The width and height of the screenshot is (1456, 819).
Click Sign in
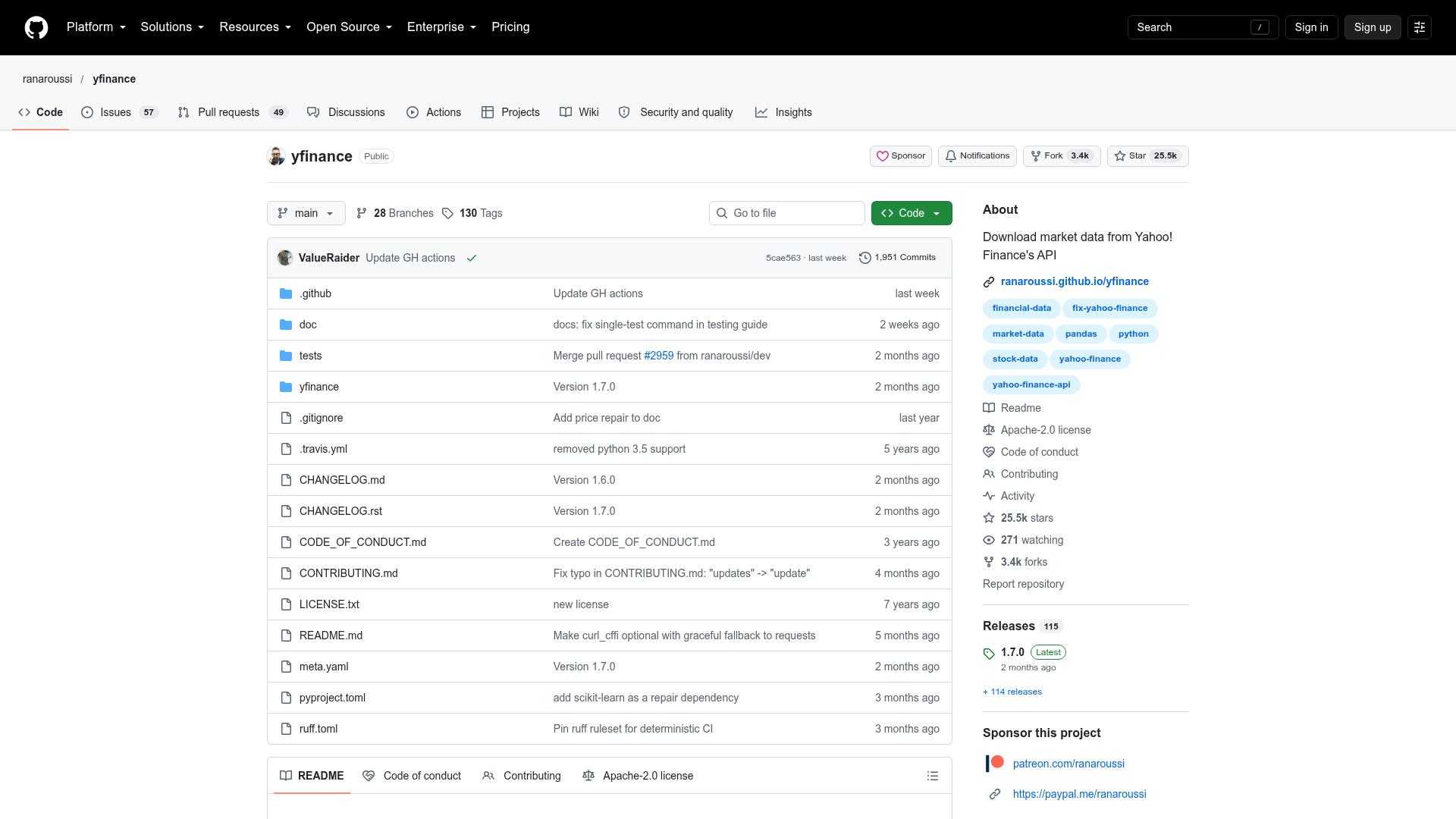[x=1311, y=27]
